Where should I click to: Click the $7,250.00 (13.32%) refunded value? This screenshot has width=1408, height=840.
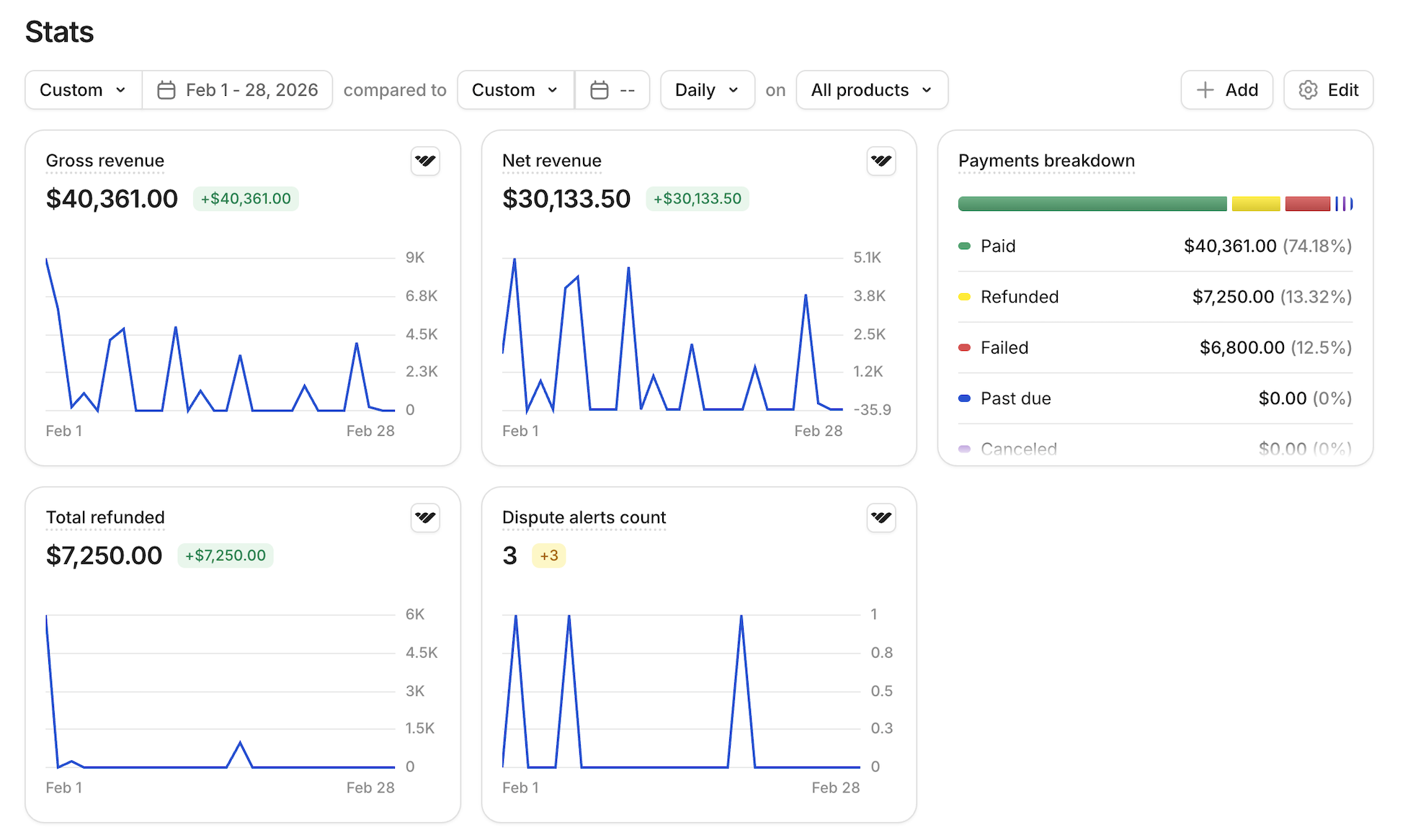[1273, 297]
